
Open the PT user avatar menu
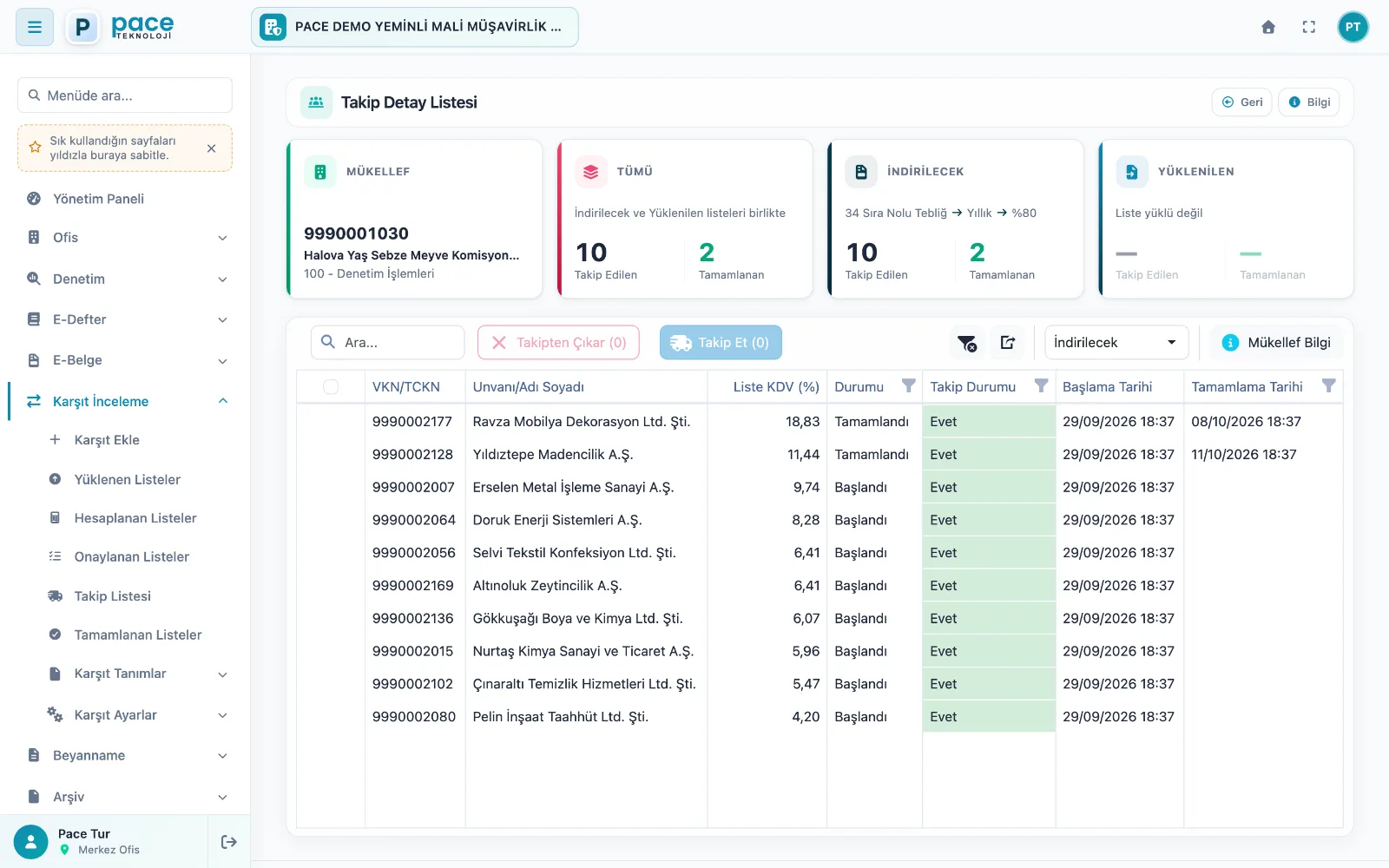point(1353,27)
